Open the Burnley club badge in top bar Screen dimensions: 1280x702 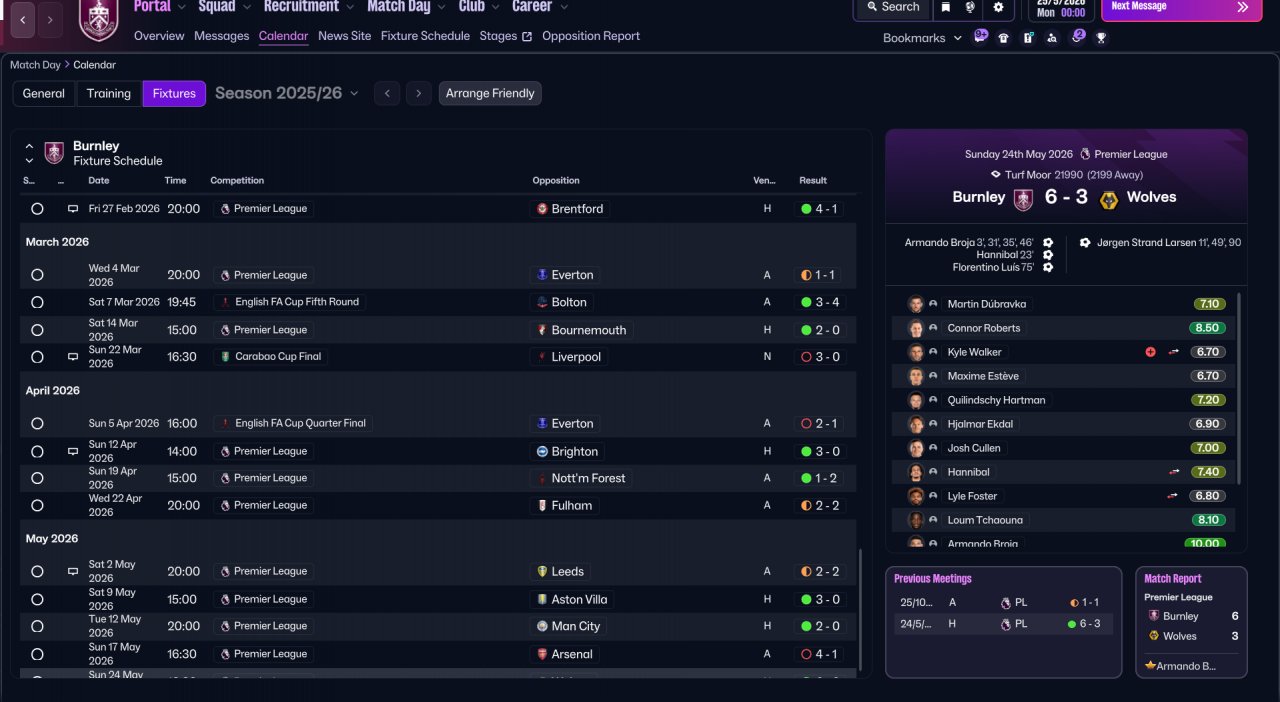point(98,20)
